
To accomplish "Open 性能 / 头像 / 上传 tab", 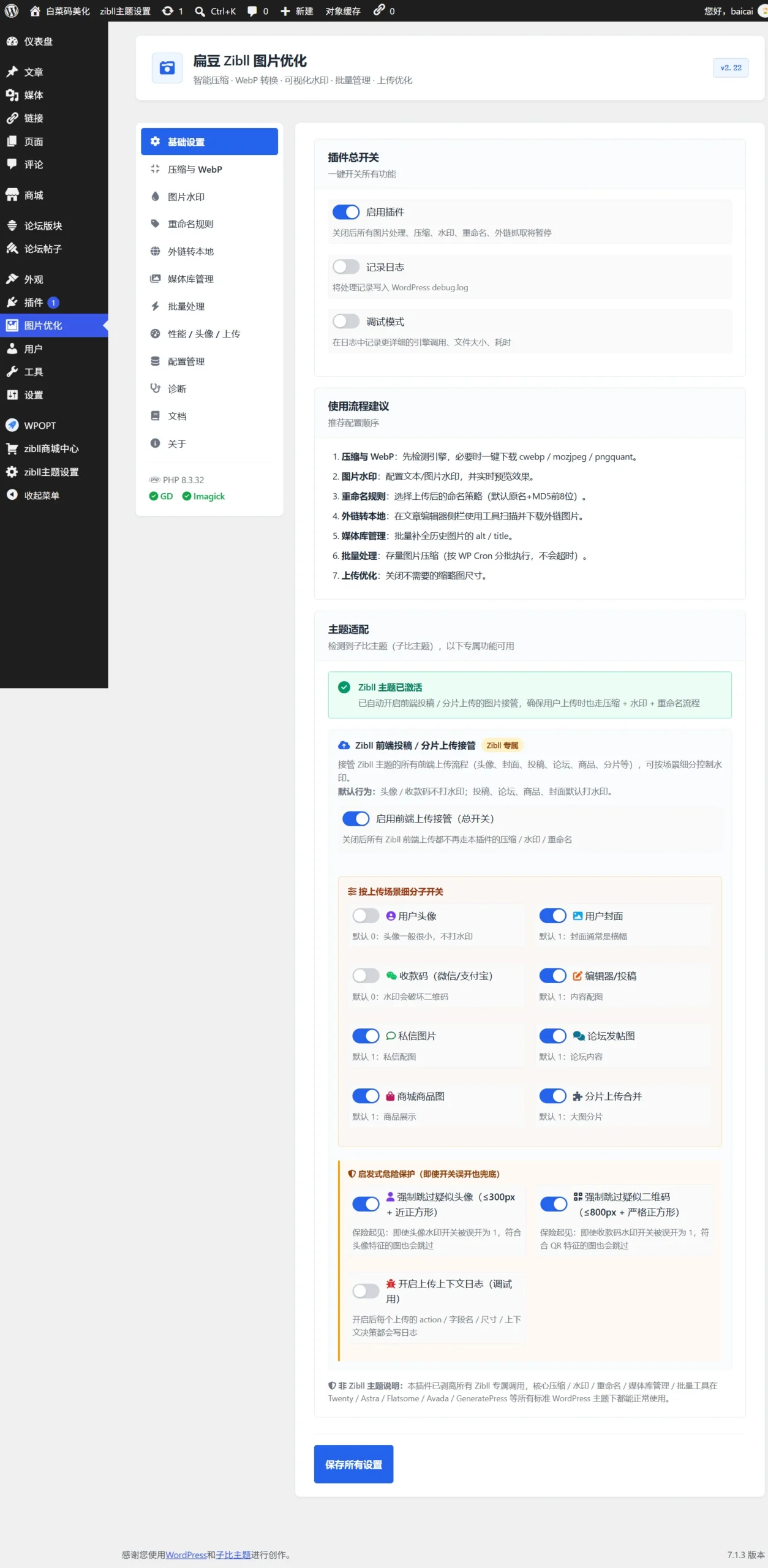I will 209,334.
